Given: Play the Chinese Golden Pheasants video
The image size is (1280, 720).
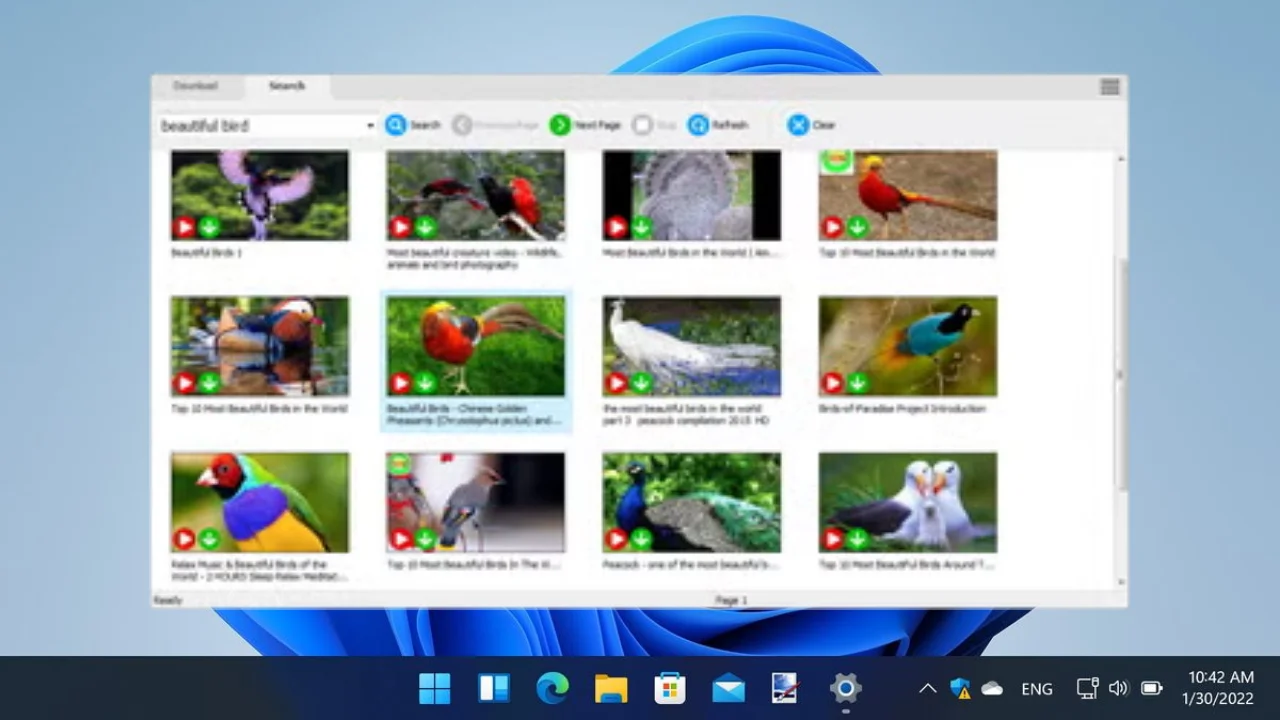Looking at the screenshot, I should point(400,383).
